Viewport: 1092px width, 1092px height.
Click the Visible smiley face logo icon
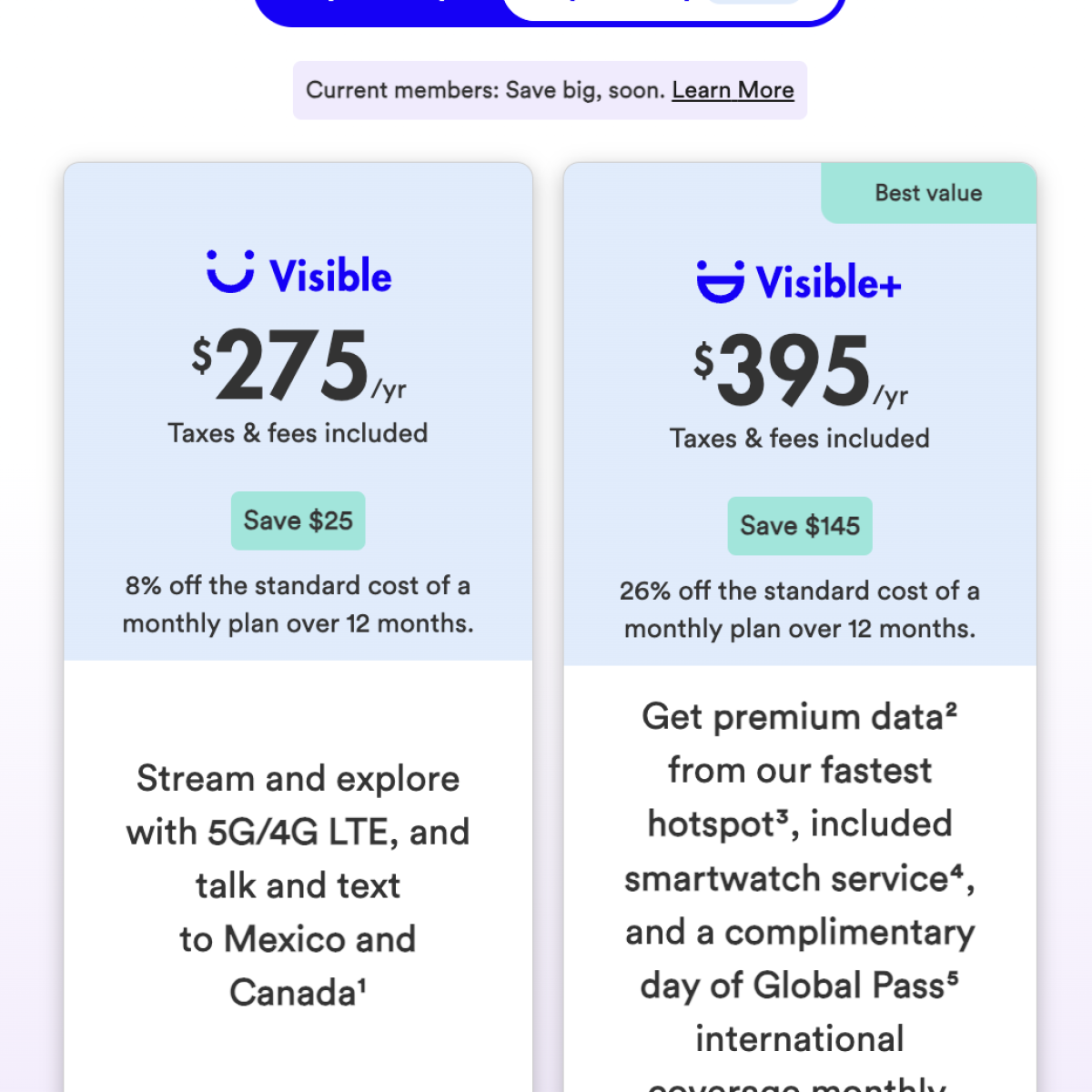coord(230,272)
